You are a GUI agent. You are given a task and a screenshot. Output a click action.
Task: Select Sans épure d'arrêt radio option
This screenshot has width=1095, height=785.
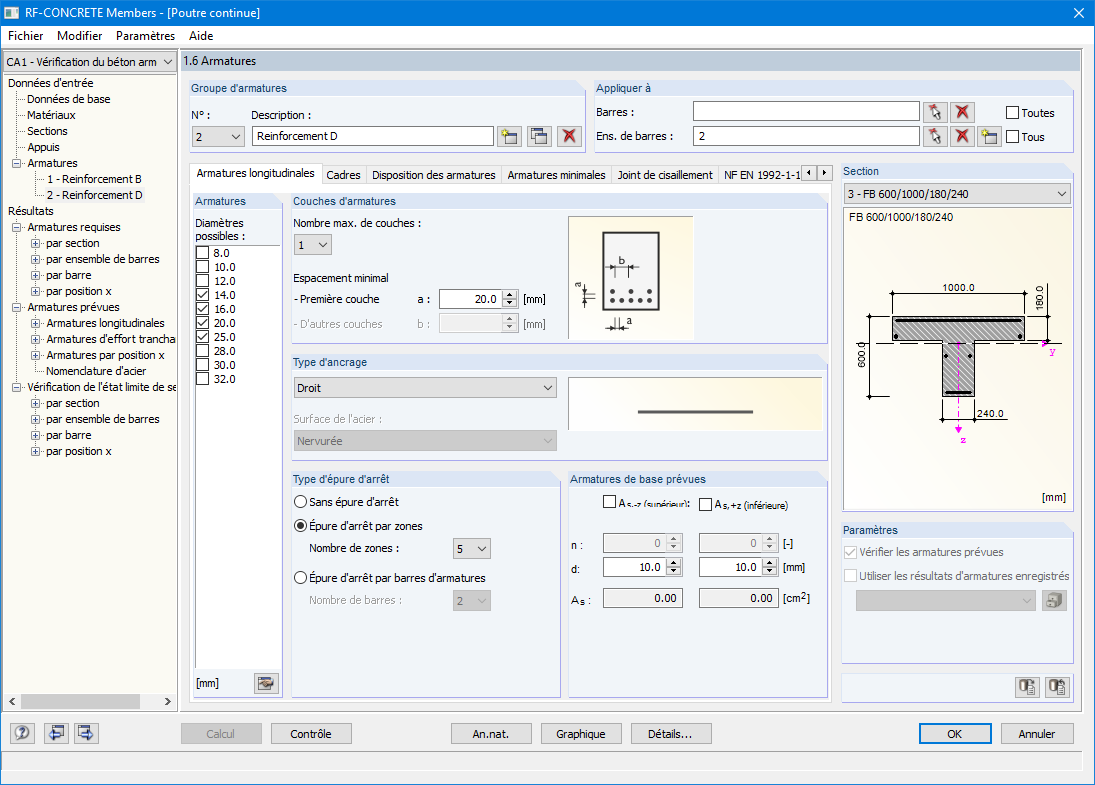click(x=300, y=501)
